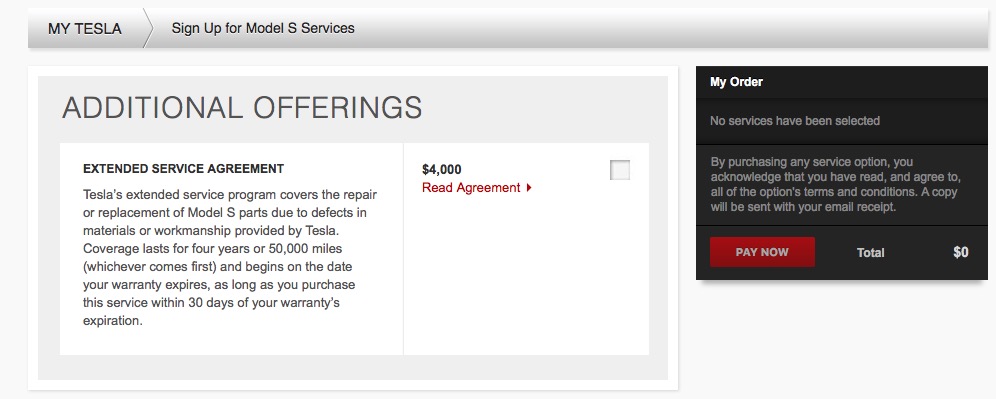Select Sign Up for Model S Services breadcrumb
The height and width of the screenshot is (399, 996).
coord(263,29)
